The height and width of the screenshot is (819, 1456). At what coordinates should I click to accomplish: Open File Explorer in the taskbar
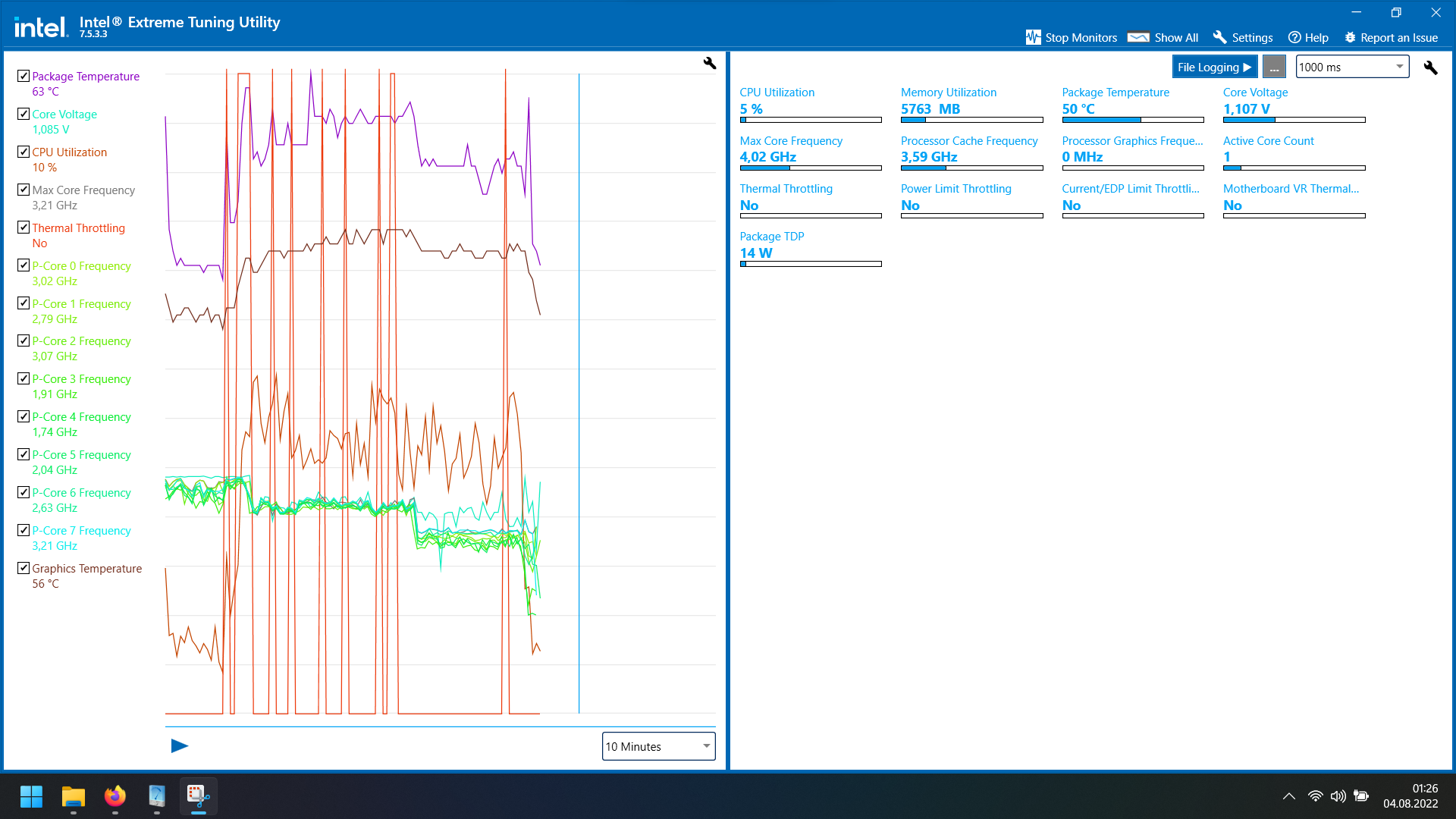tap(74, 796)
